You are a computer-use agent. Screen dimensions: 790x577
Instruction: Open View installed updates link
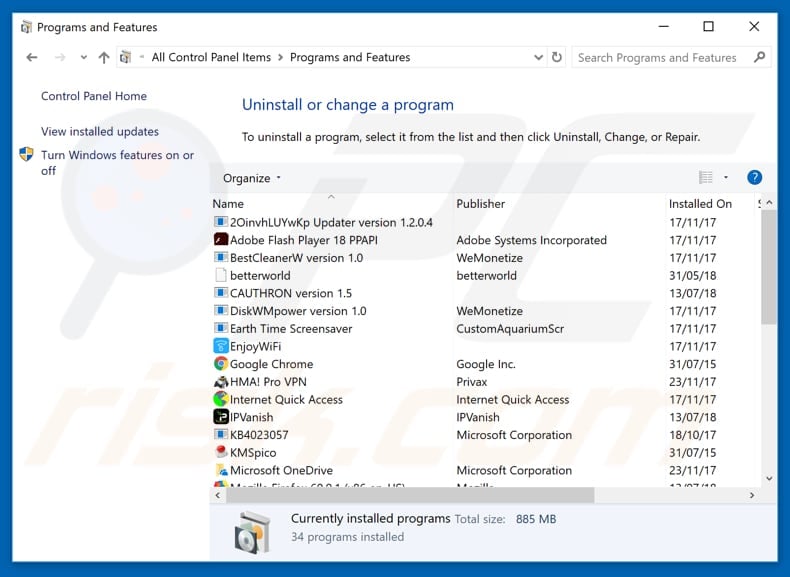[100, 132]
